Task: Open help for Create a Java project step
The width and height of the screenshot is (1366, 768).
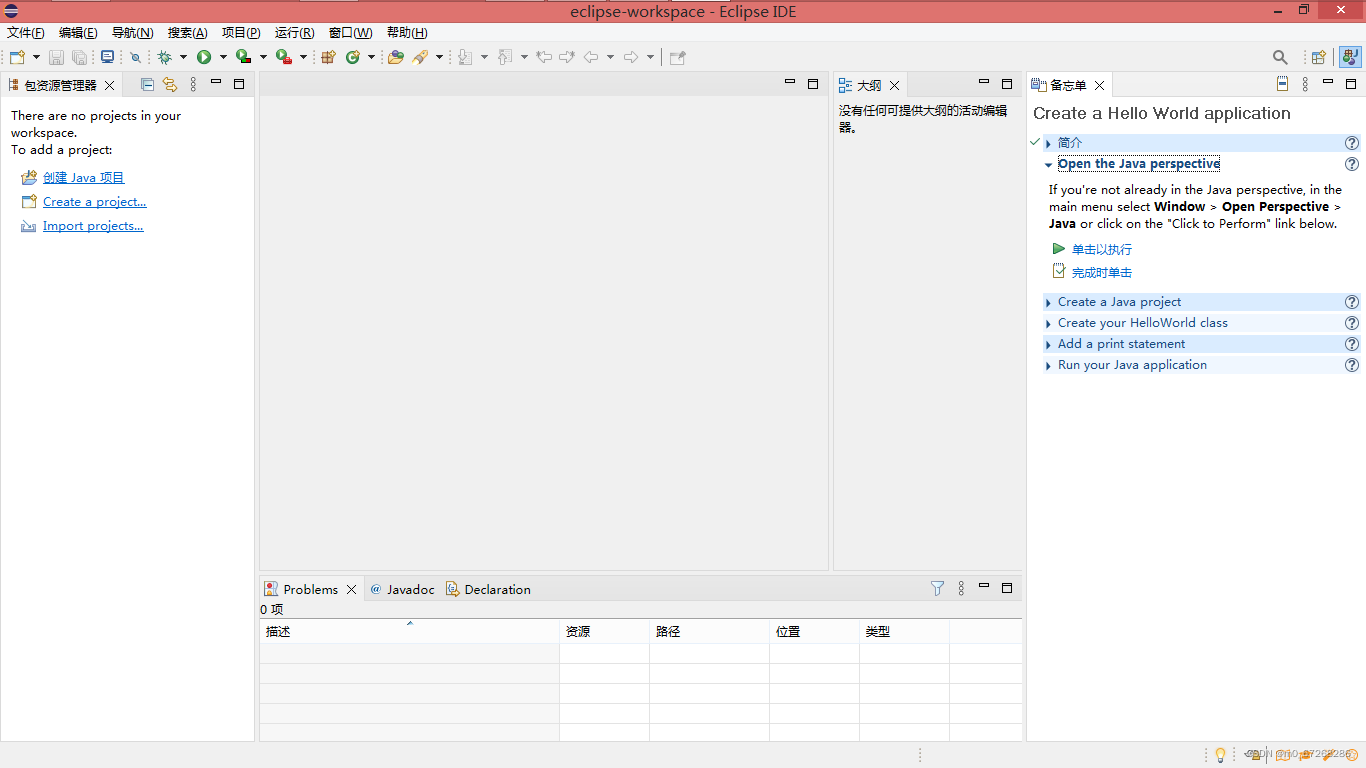Action: tap(1352, 302)
